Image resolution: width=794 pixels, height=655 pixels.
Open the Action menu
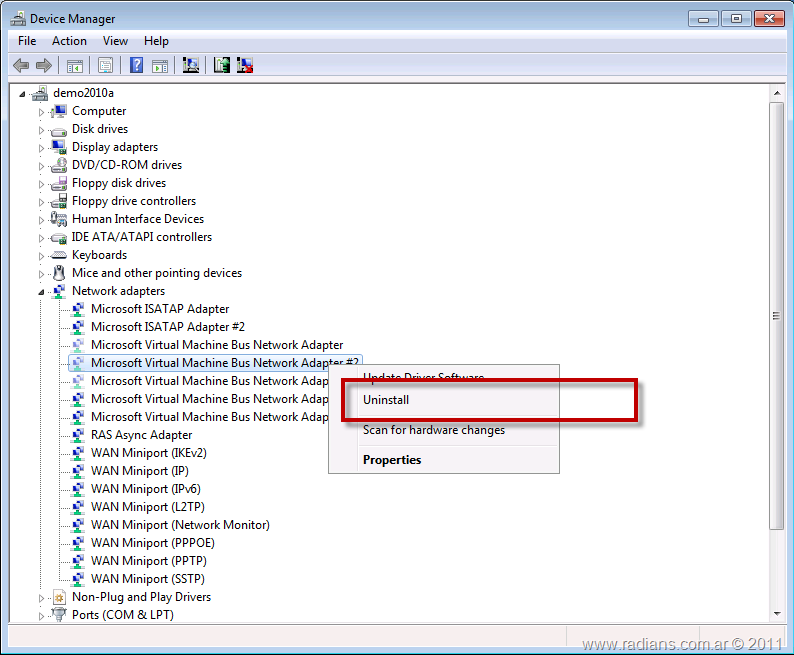point(69,41)
